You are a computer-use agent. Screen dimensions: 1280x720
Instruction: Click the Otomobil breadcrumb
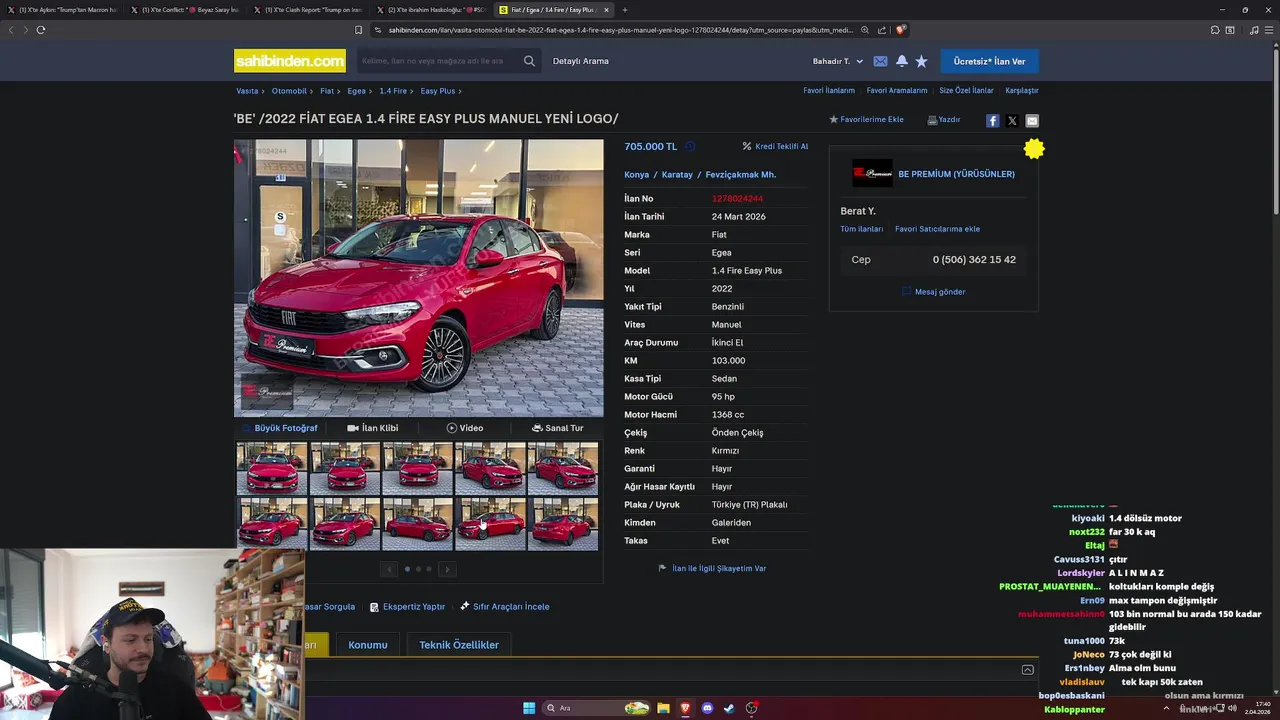tap(289, 91)
